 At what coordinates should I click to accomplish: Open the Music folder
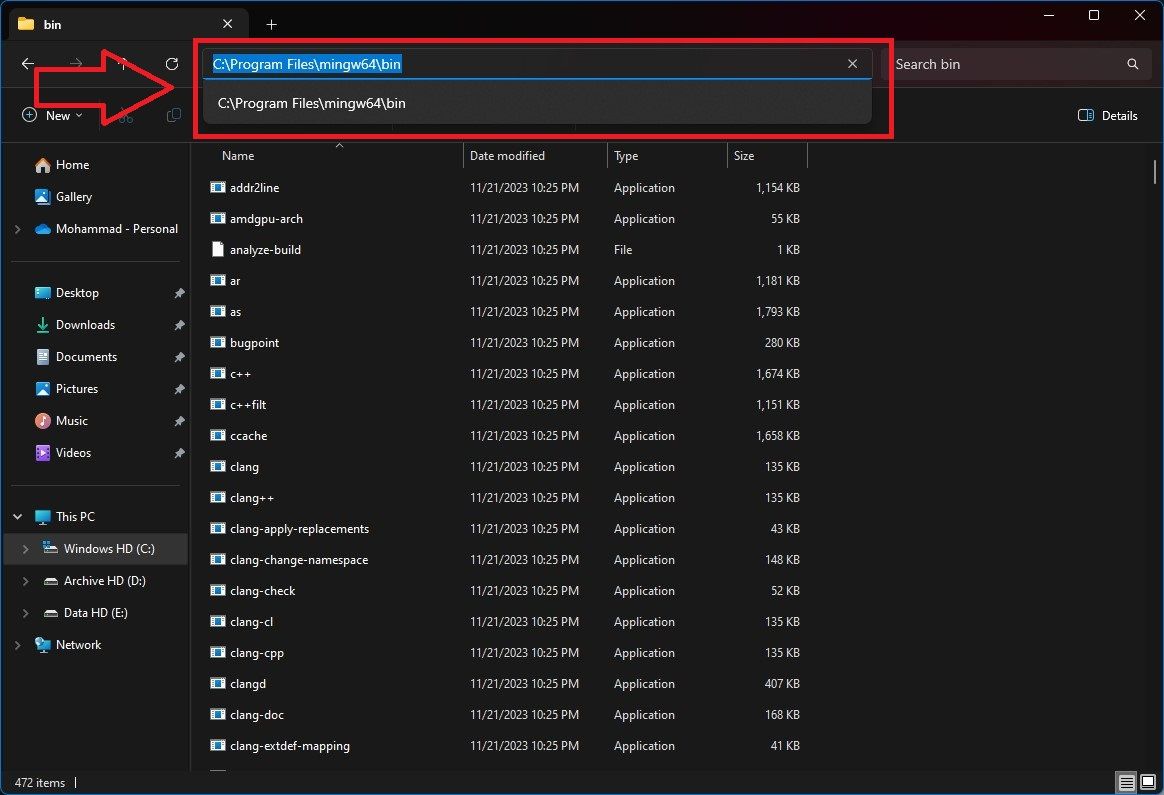point(62,420)
